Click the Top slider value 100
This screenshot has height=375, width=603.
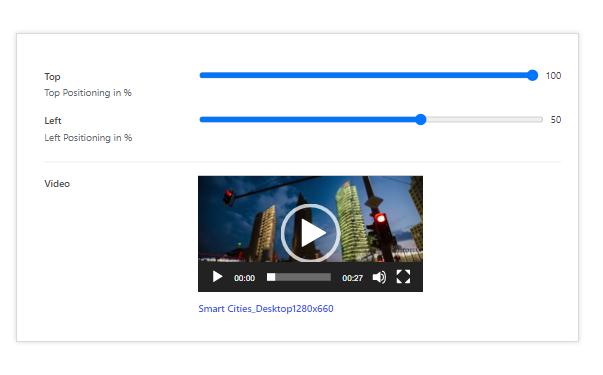click(553, 76)
